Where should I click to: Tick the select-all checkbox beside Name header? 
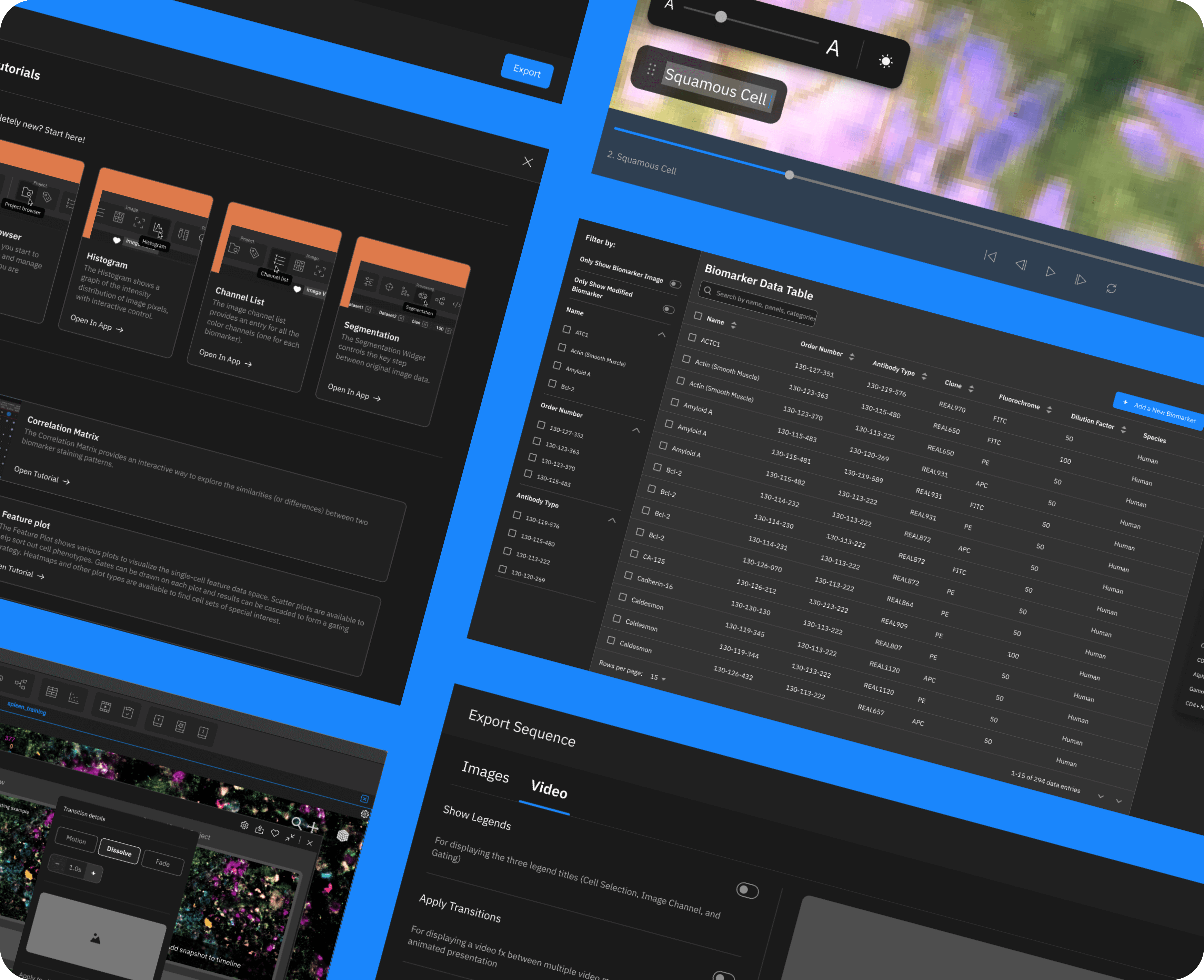(x=698, y=315)
